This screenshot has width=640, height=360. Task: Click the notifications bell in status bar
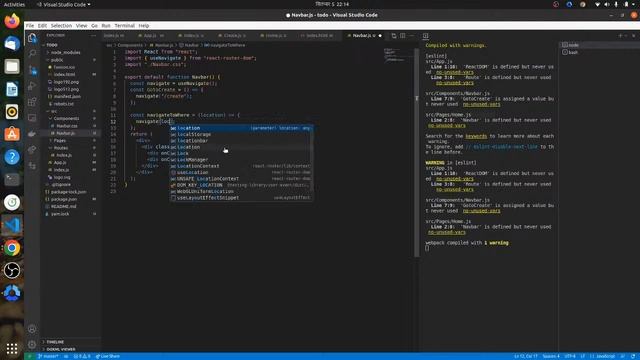coord(633,356)
